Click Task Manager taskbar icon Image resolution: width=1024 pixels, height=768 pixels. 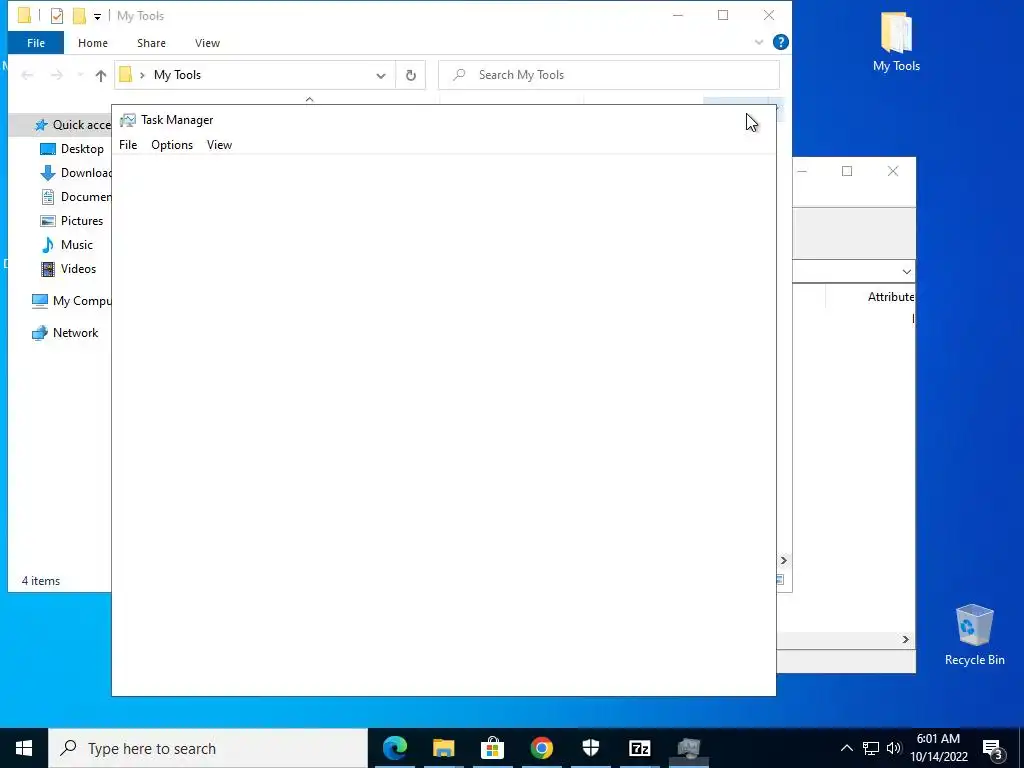tap(688, 748)
